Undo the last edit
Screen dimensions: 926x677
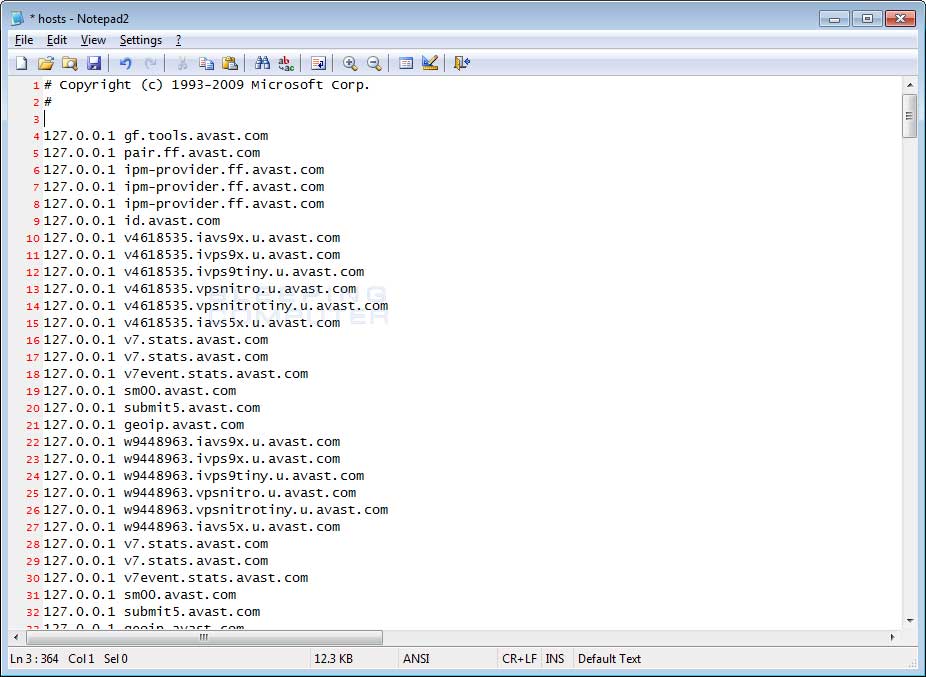click(x=125, y=63)
